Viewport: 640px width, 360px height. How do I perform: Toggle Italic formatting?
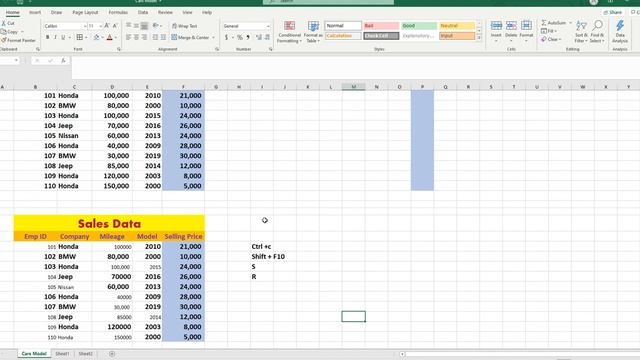click(x=55, y=38)
